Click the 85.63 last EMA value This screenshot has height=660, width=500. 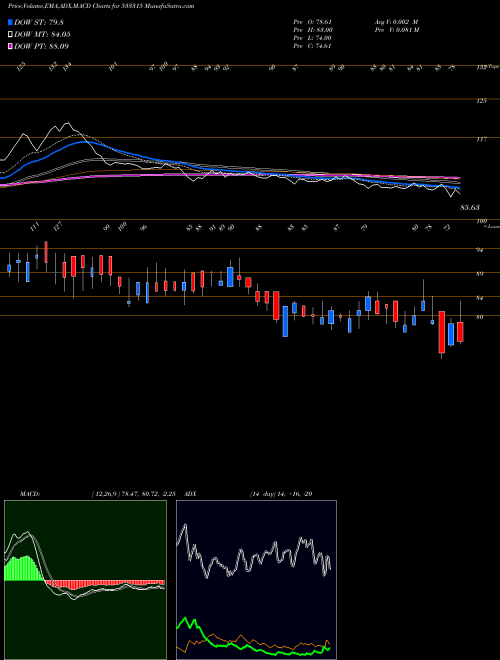point(470,208)
